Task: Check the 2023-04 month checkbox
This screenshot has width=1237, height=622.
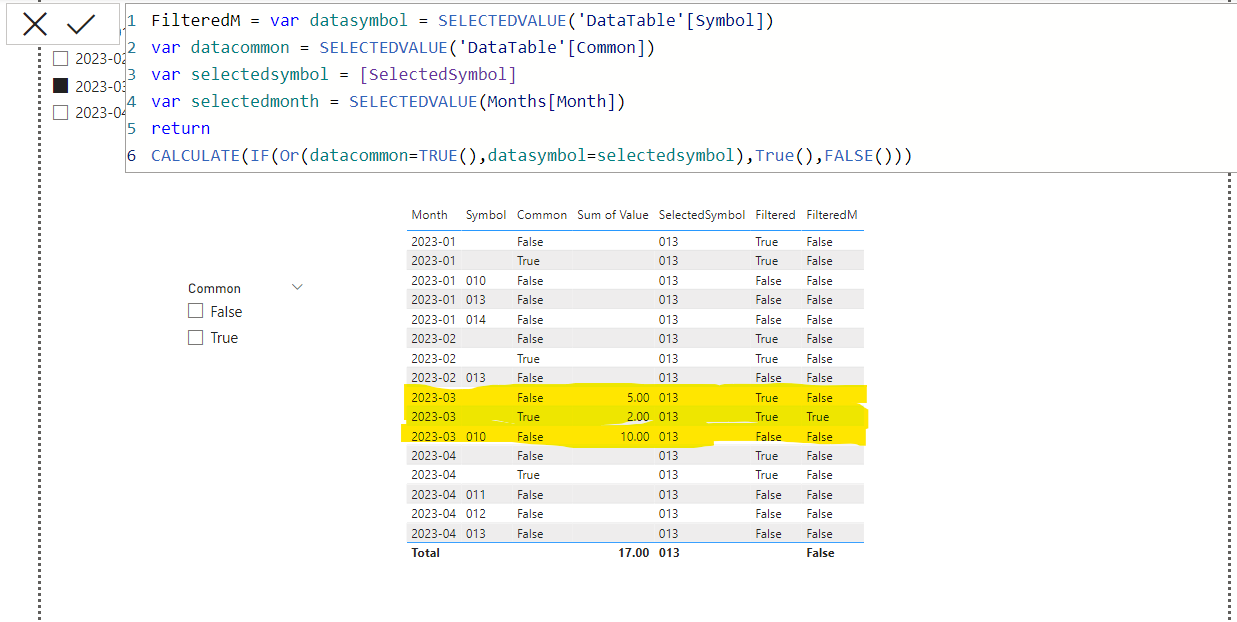Action: coord(60,112)
